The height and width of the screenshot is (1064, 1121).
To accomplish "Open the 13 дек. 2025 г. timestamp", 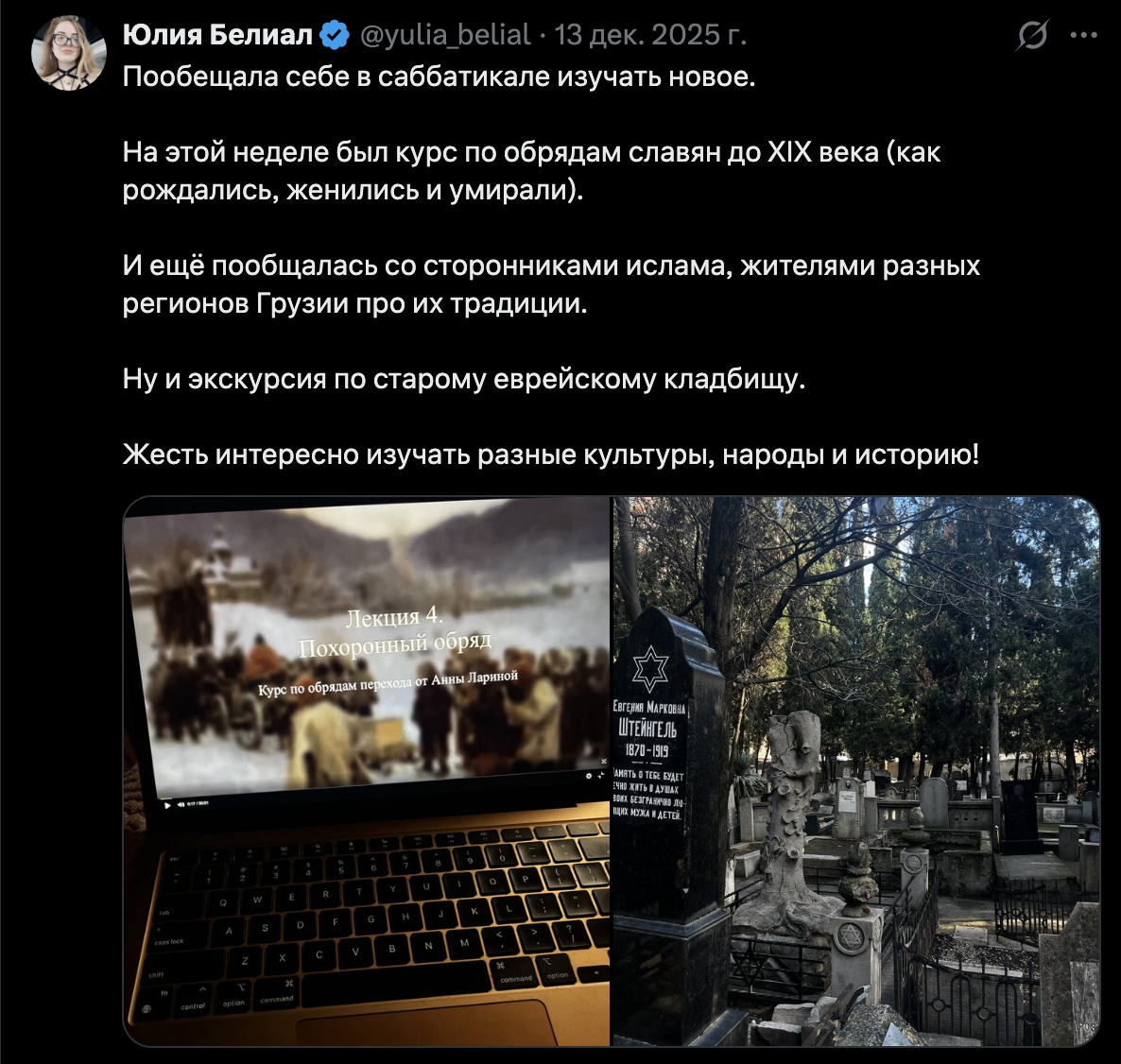I will pyautogui.click(x=650, y=35).
